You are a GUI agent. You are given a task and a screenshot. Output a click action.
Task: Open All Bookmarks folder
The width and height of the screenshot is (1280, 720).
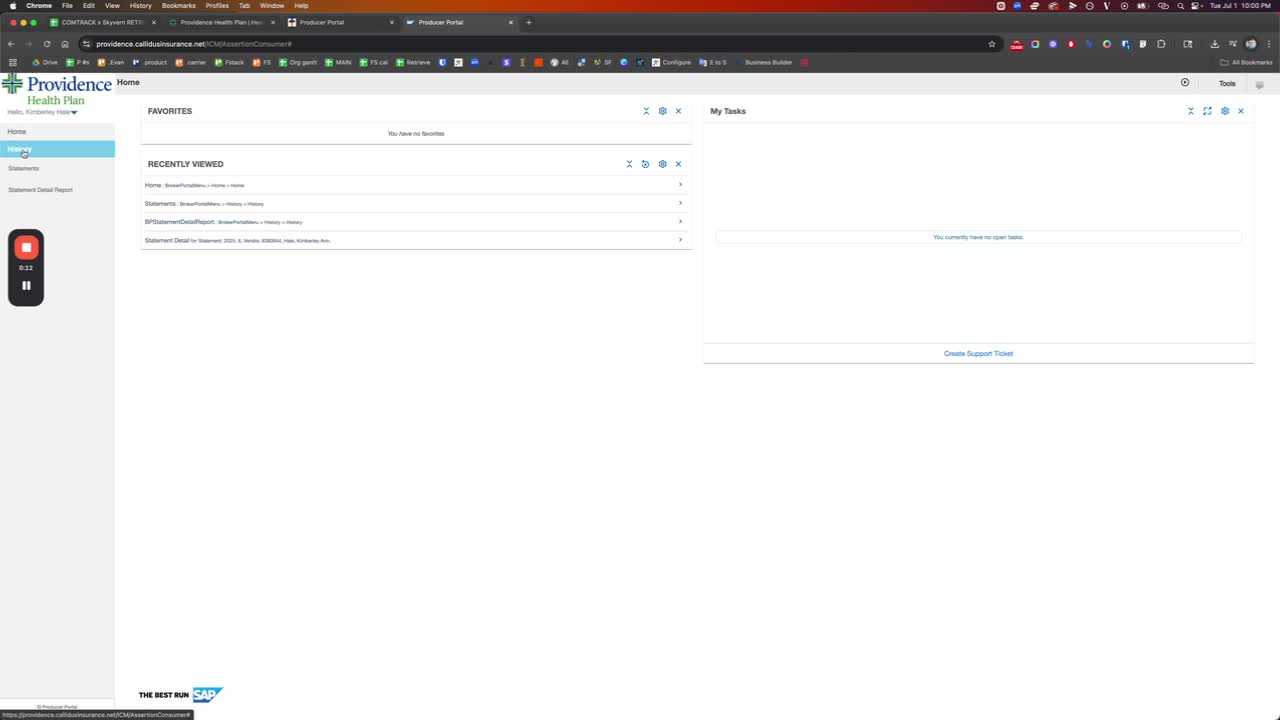point(1246,62)
